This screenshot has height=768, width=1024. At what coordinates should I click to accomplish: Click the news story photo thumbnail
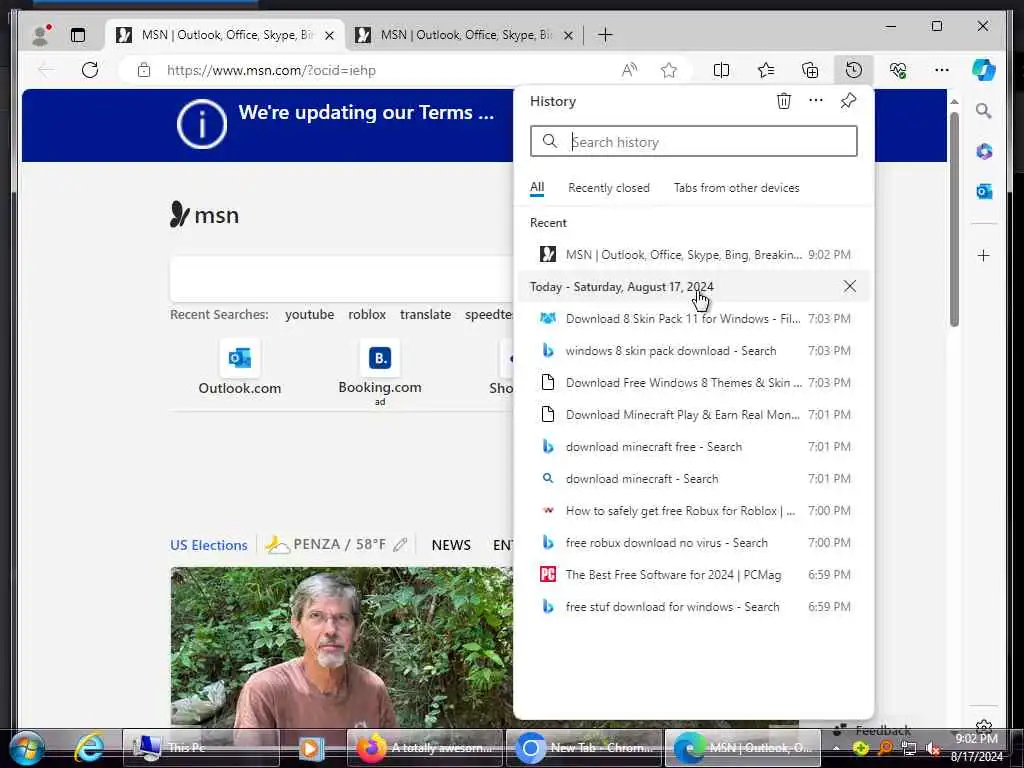coord(342,647)
